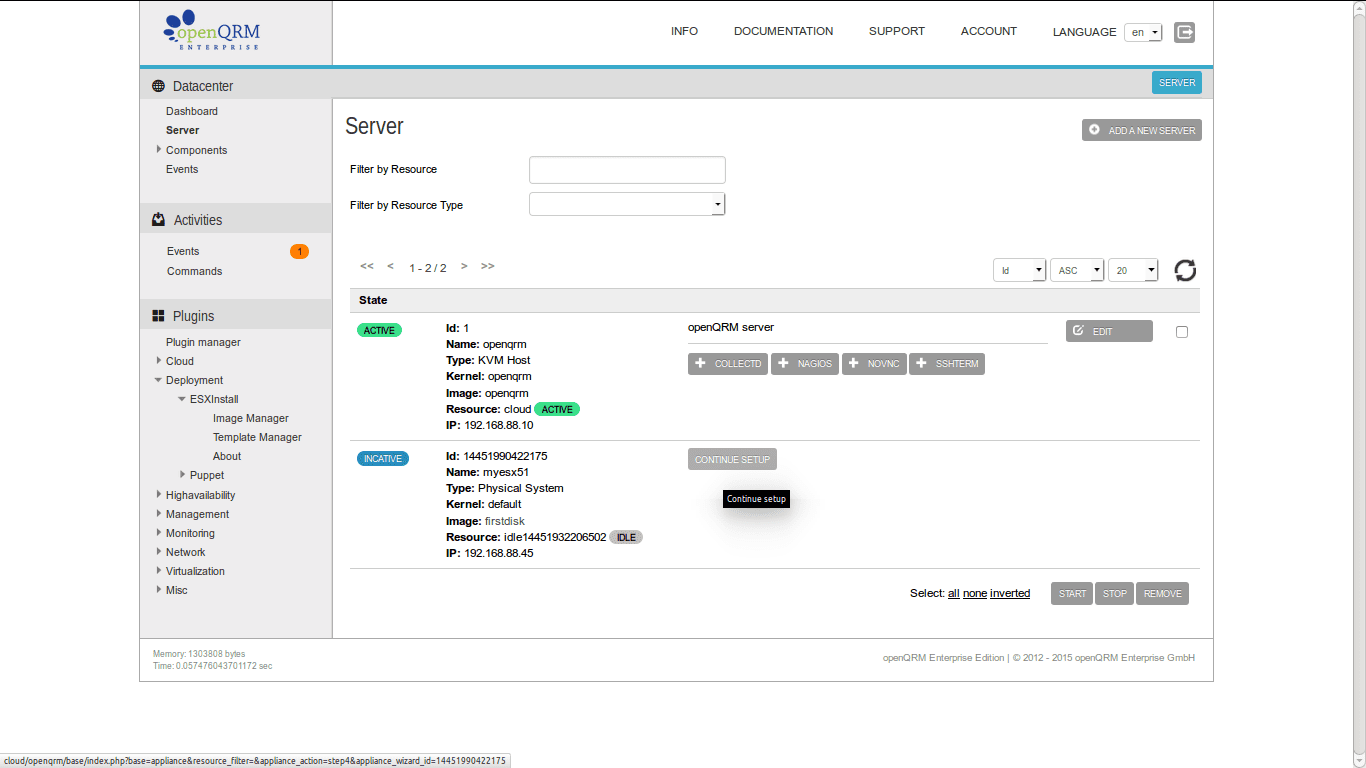Click the plus icon on Nagios button
This screenshot has width=1366, height=768.
click(784, 364)
